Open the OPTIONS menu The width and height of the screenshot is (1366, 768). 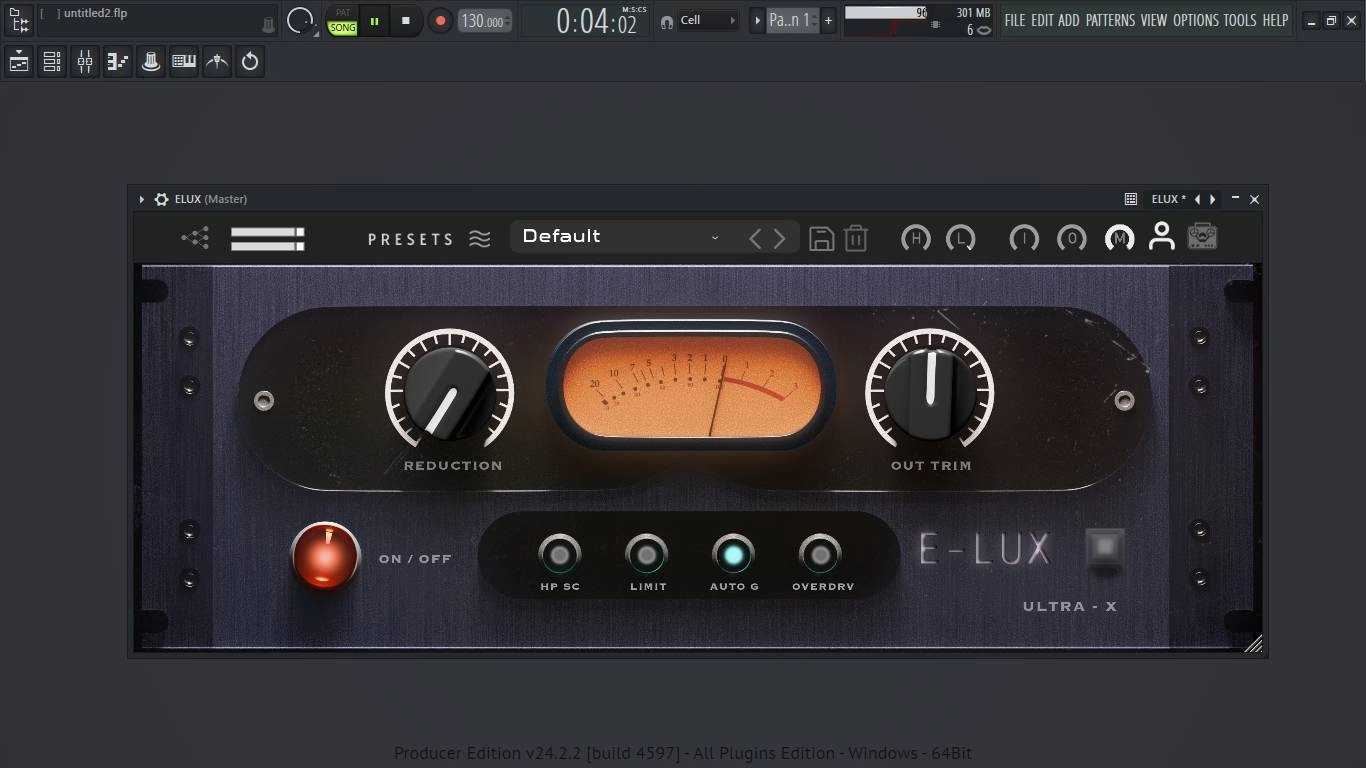click(x=1196, y=20)
